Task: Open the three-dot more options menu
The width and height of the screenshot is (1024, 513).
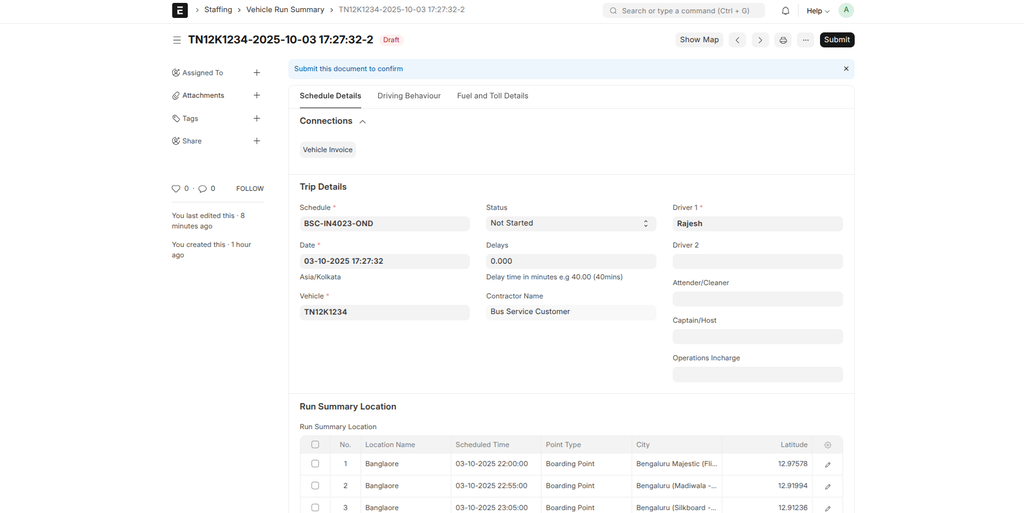Action: [805, 40]
